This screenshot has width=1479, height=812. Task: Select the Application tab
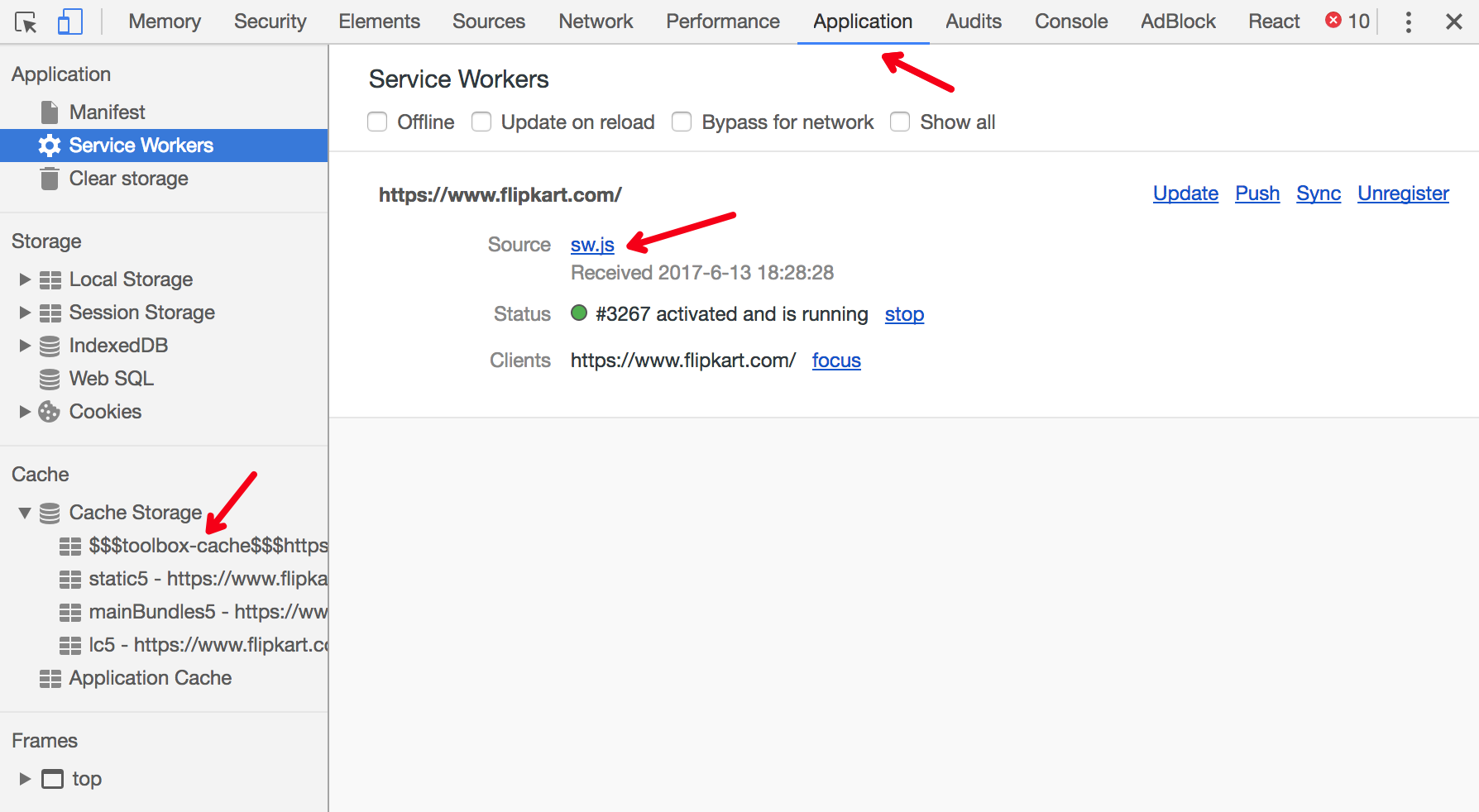point(863,21)
